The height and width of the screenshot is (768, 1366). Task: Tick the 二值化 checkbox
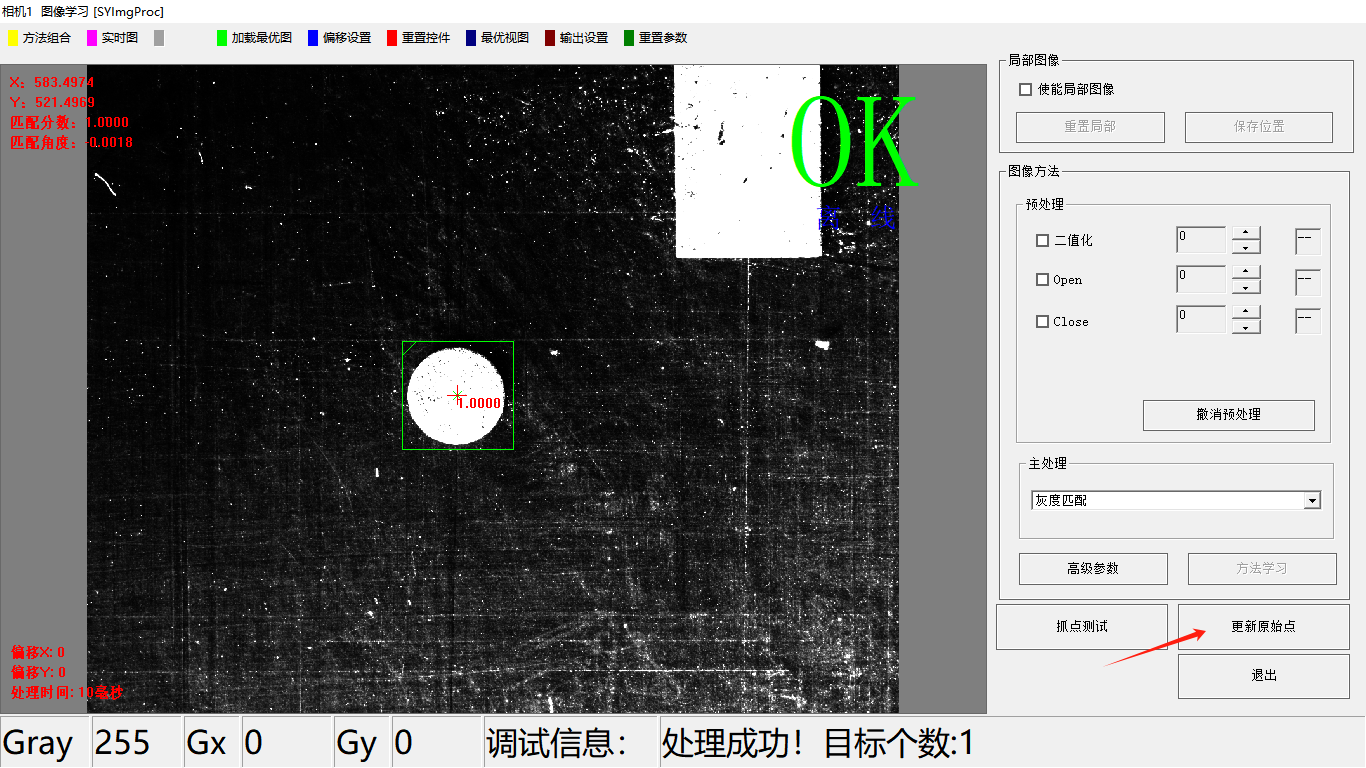(1042, 241)
